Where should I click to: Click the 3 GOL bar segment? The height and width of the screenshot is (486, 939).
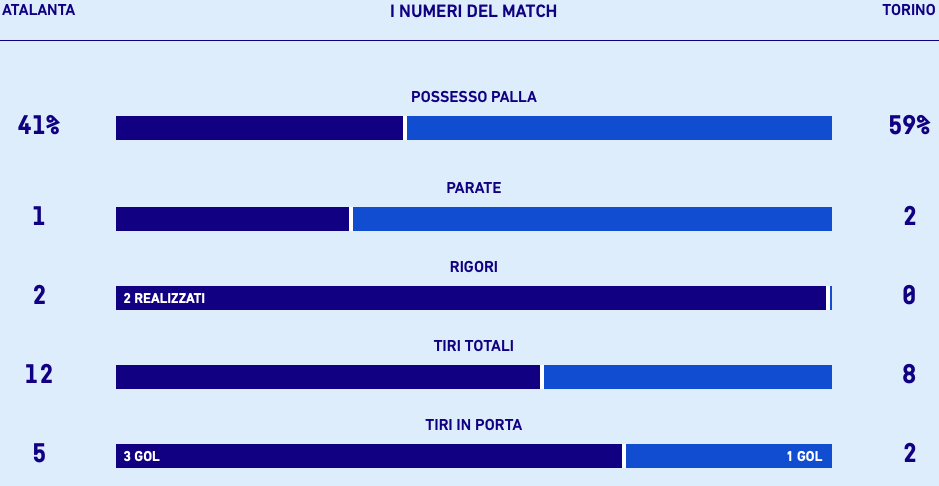coord(368,456)
